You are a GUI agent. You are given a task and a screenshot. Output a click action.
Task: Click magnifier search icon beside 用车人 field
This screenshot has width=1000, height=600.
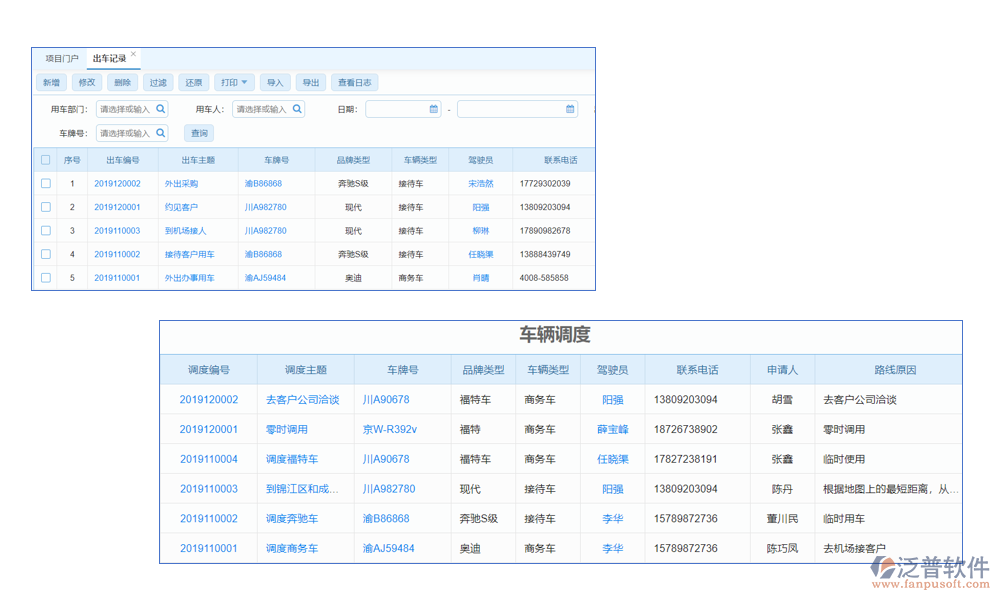click(297, 107)
